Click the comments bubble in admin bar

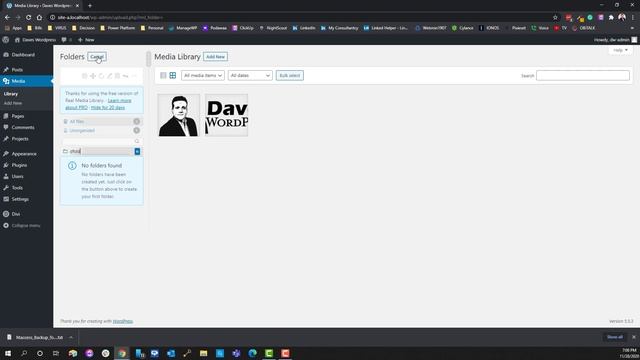(66, 40)
